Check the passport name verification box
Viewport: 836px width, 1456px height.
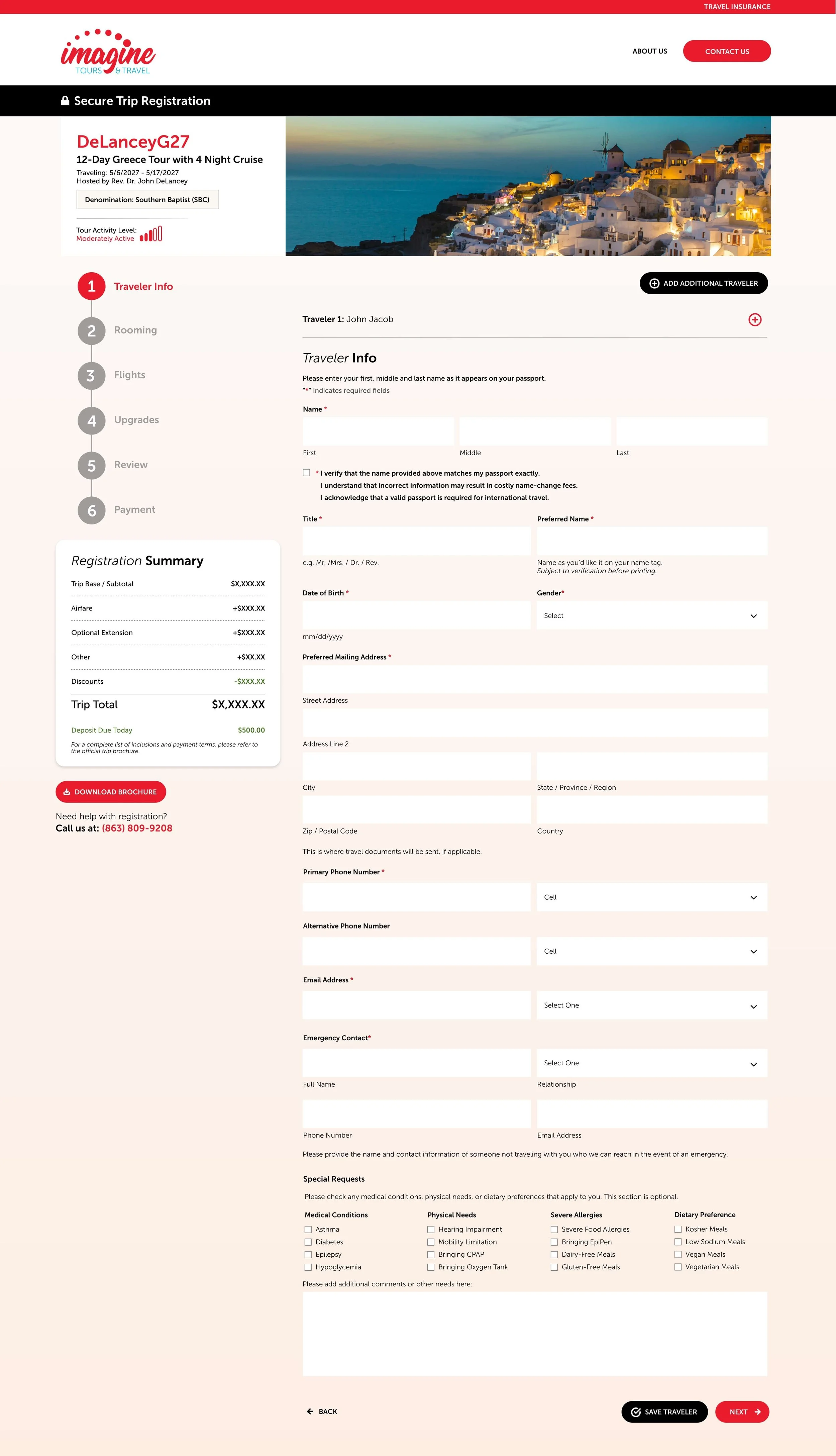[x=307, y=473]
